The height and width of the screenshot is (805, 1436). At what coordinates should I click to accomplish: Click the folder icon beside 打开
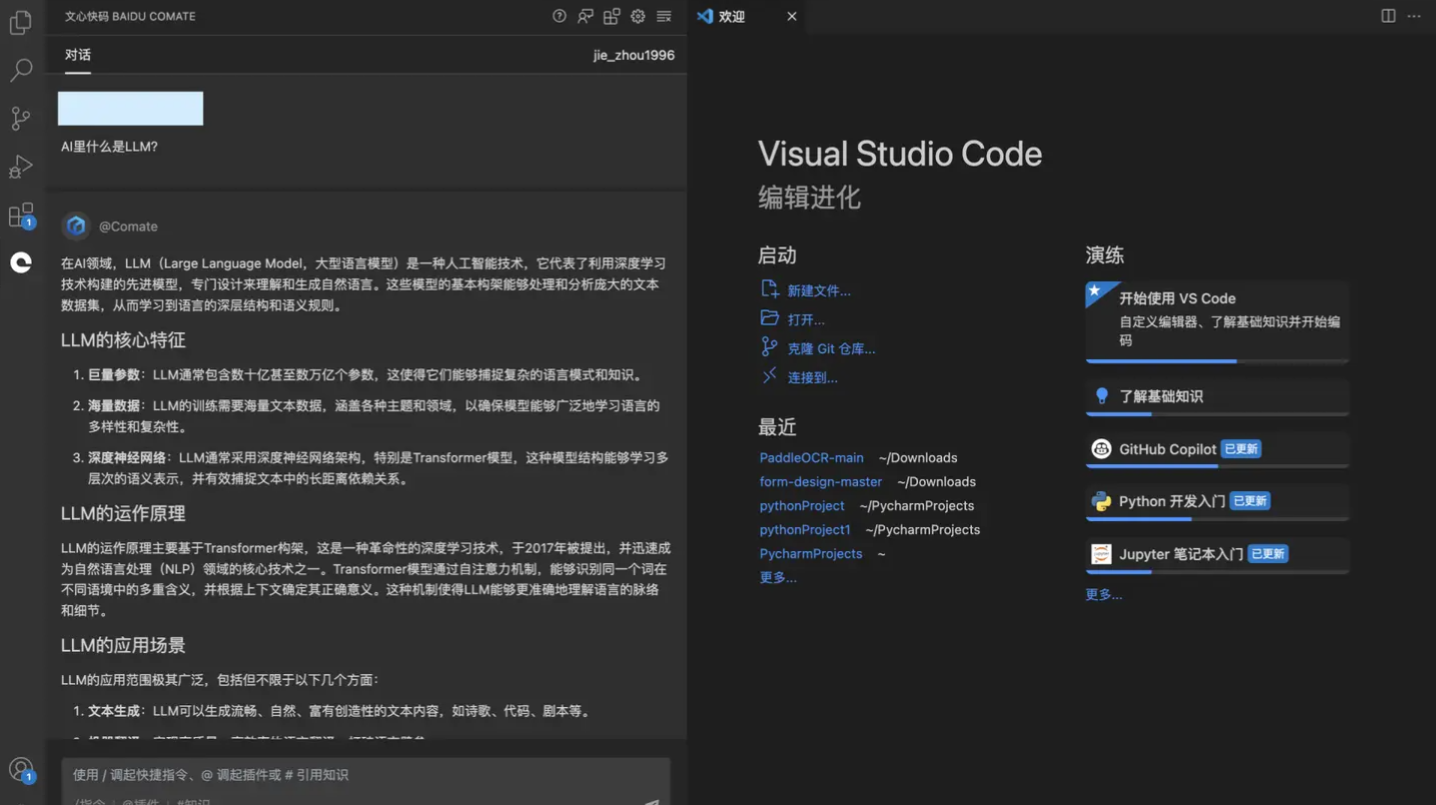pos(769,318)
